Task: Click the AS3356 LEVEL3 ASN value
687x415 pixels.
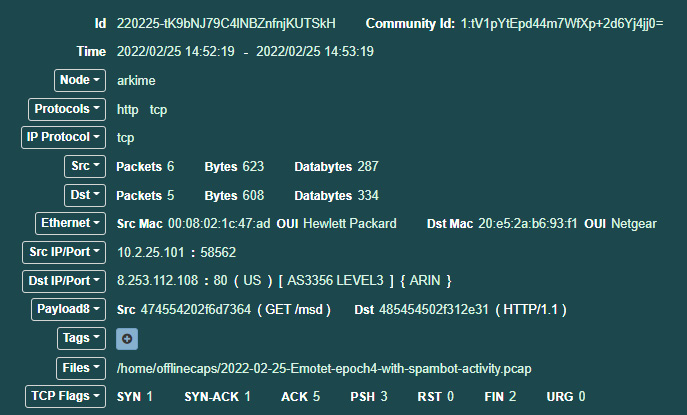Action: point(335,280)
